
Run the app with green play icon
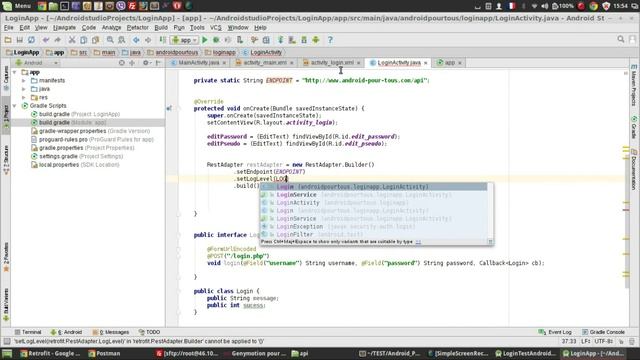coord(205,40)
